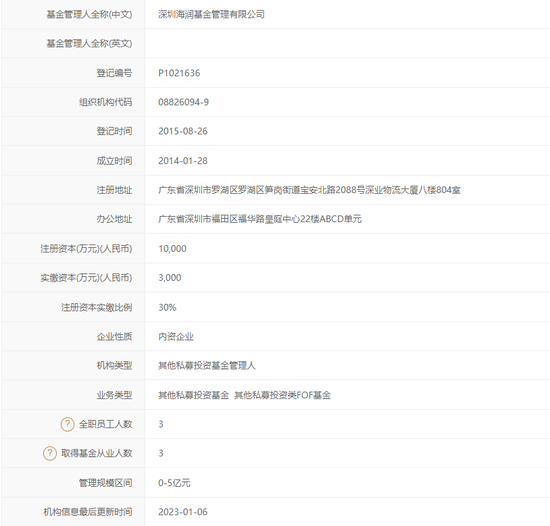Click the label 登记编号
Viewport: 550px width, 526px height.
tap(114, 73)
